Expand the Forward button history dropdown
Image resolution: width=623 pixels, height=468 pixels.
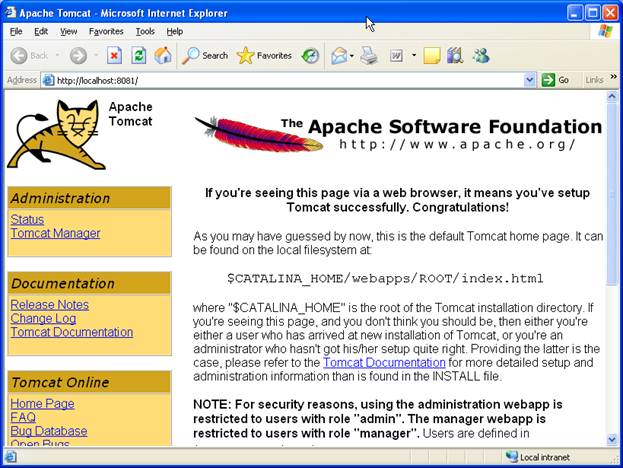coord(96,55)
